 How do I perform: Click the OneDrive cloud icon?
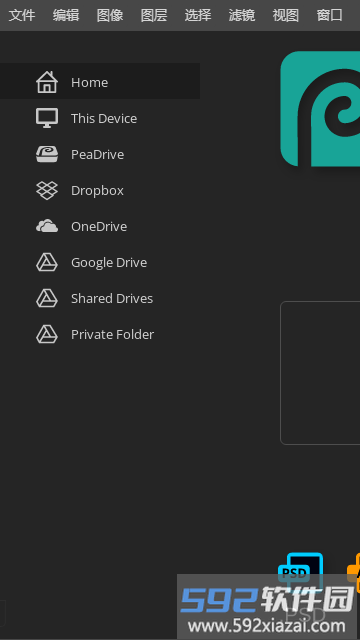[47, 226]
